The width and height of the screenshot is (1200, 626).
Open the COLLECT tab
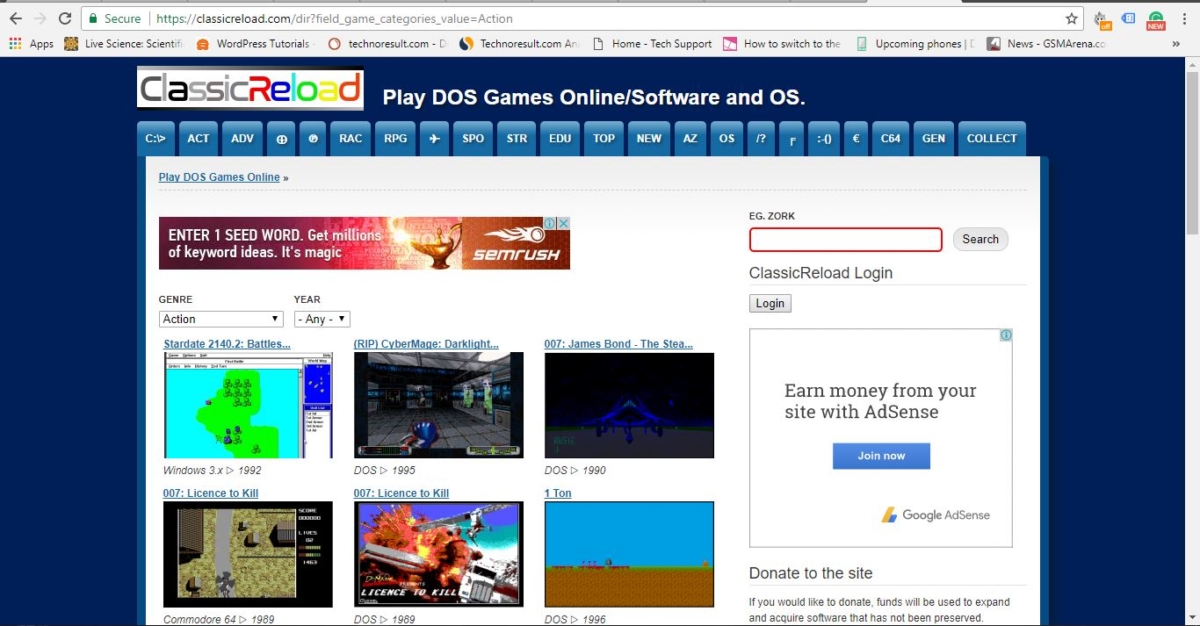click(991, 138)
